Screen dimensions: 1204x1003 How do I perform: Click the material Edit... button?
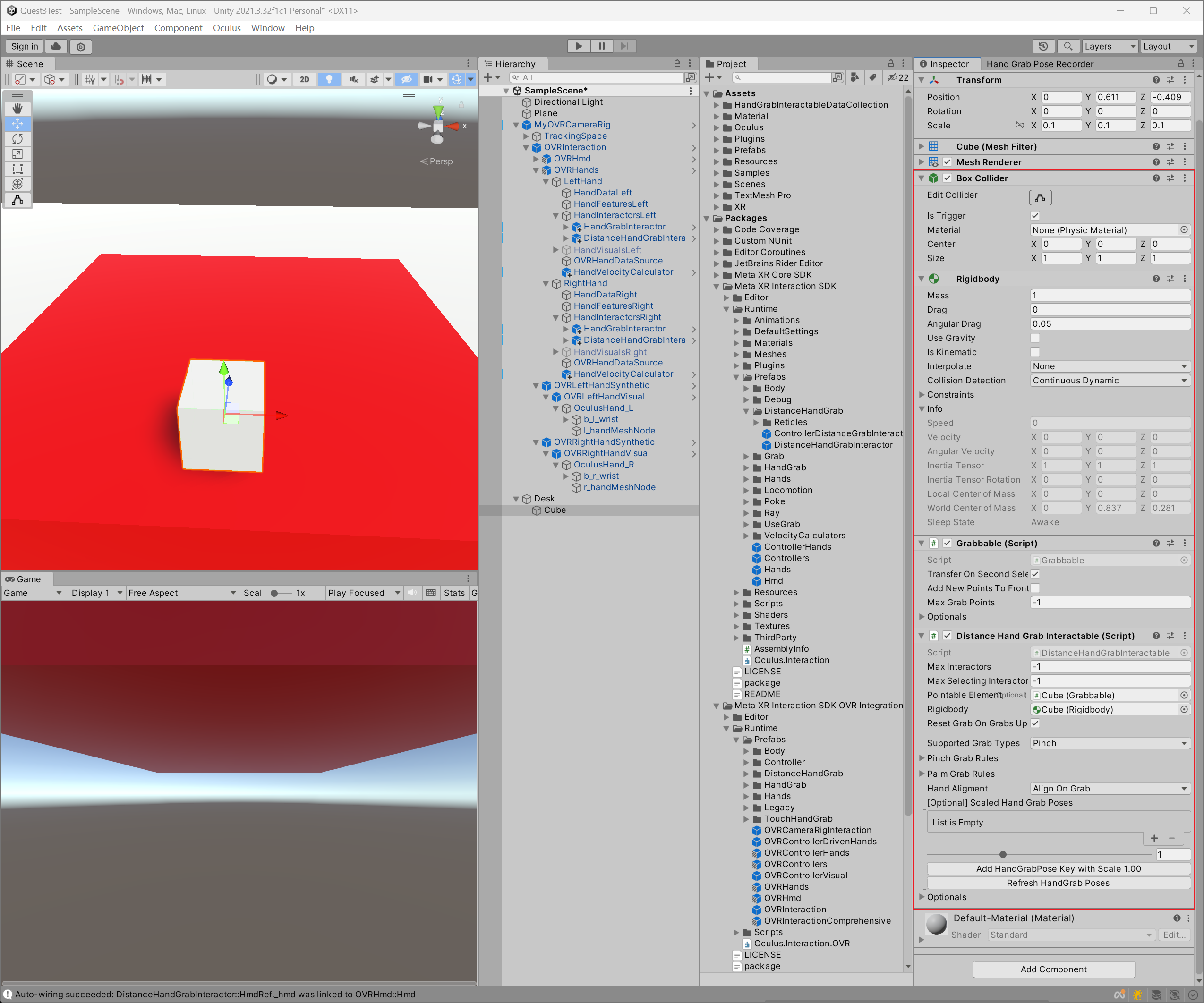pos(1174,935)
